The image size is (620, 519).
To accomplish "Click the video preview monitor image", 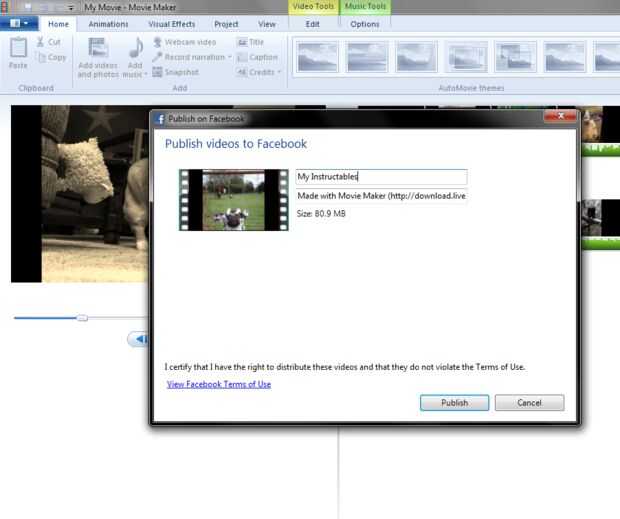I will [x=80, y=194].
